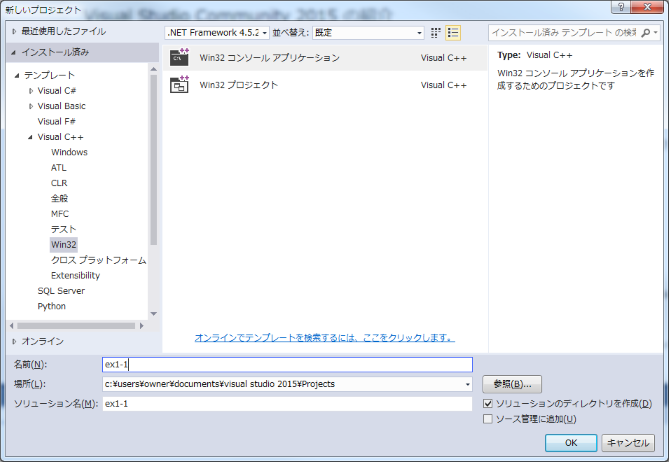
Task: Select the MFC template category
Action: click(x=60, y=214)
